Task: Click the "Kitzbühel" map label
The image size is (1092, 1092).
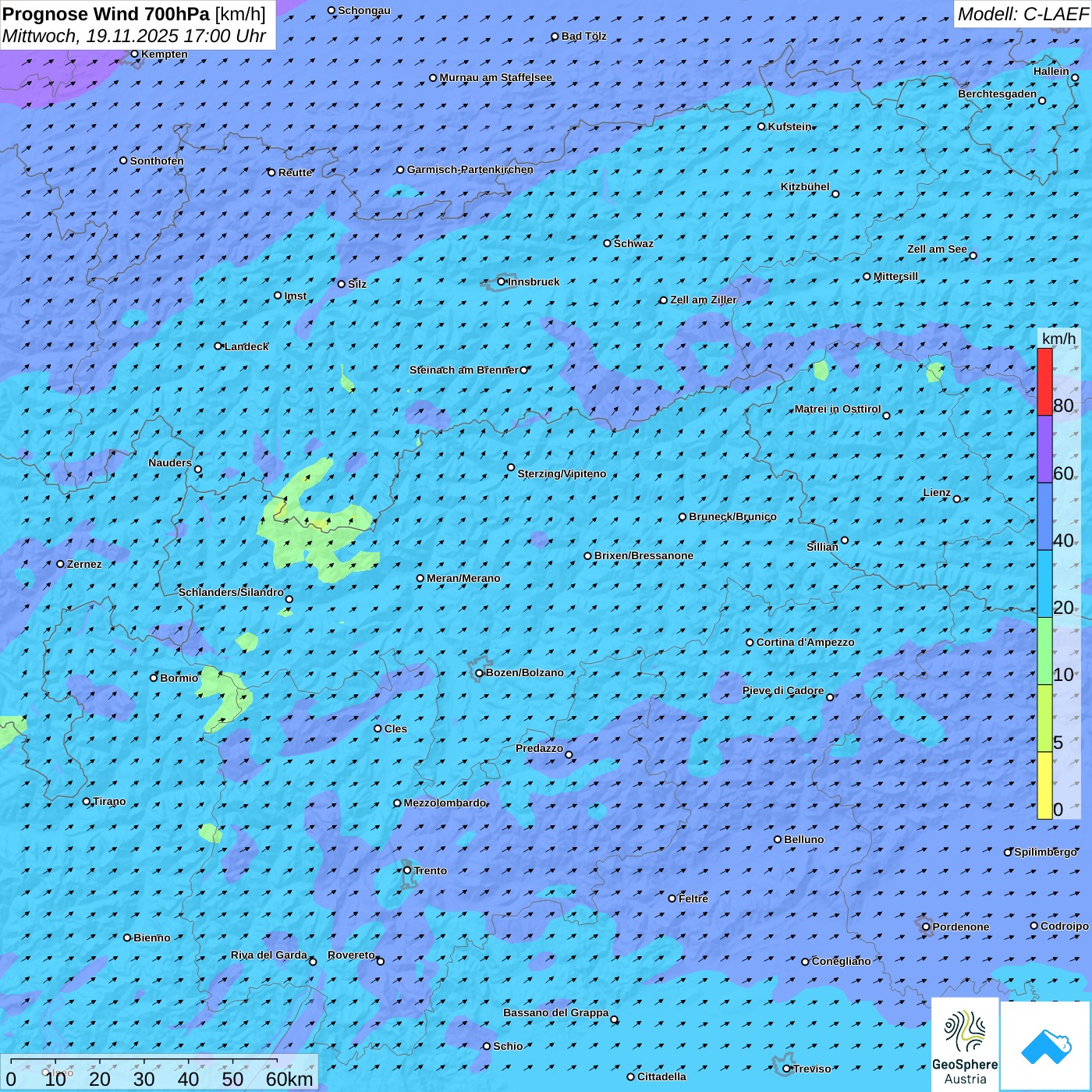Action: (x=805, y=187)
